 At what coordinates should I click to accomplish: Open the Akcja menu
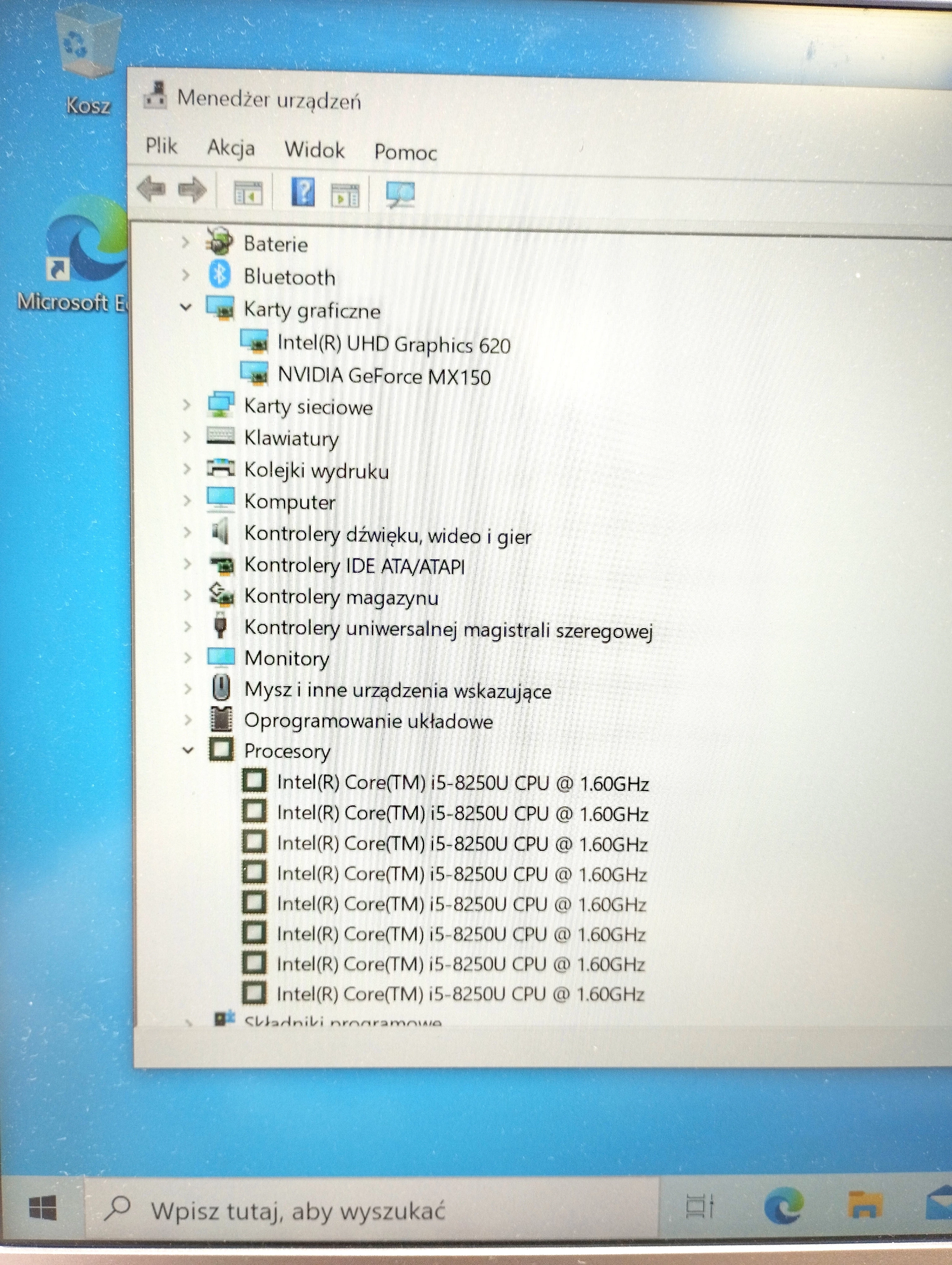(x=231, y=148)
